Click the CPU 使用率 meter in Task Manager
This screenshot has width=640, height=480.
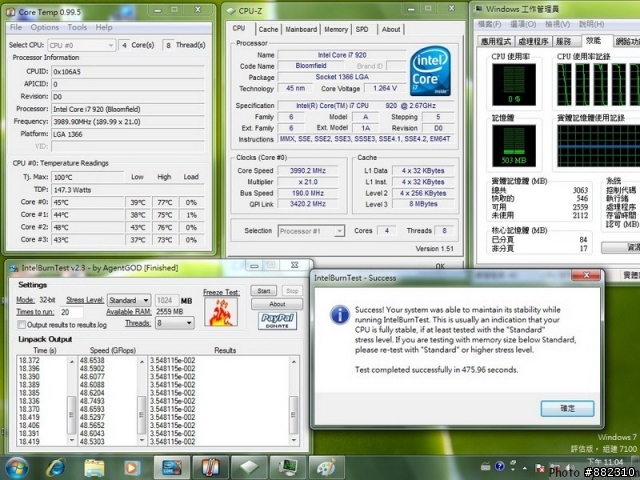pyautogui.click(x=514, y=84)
